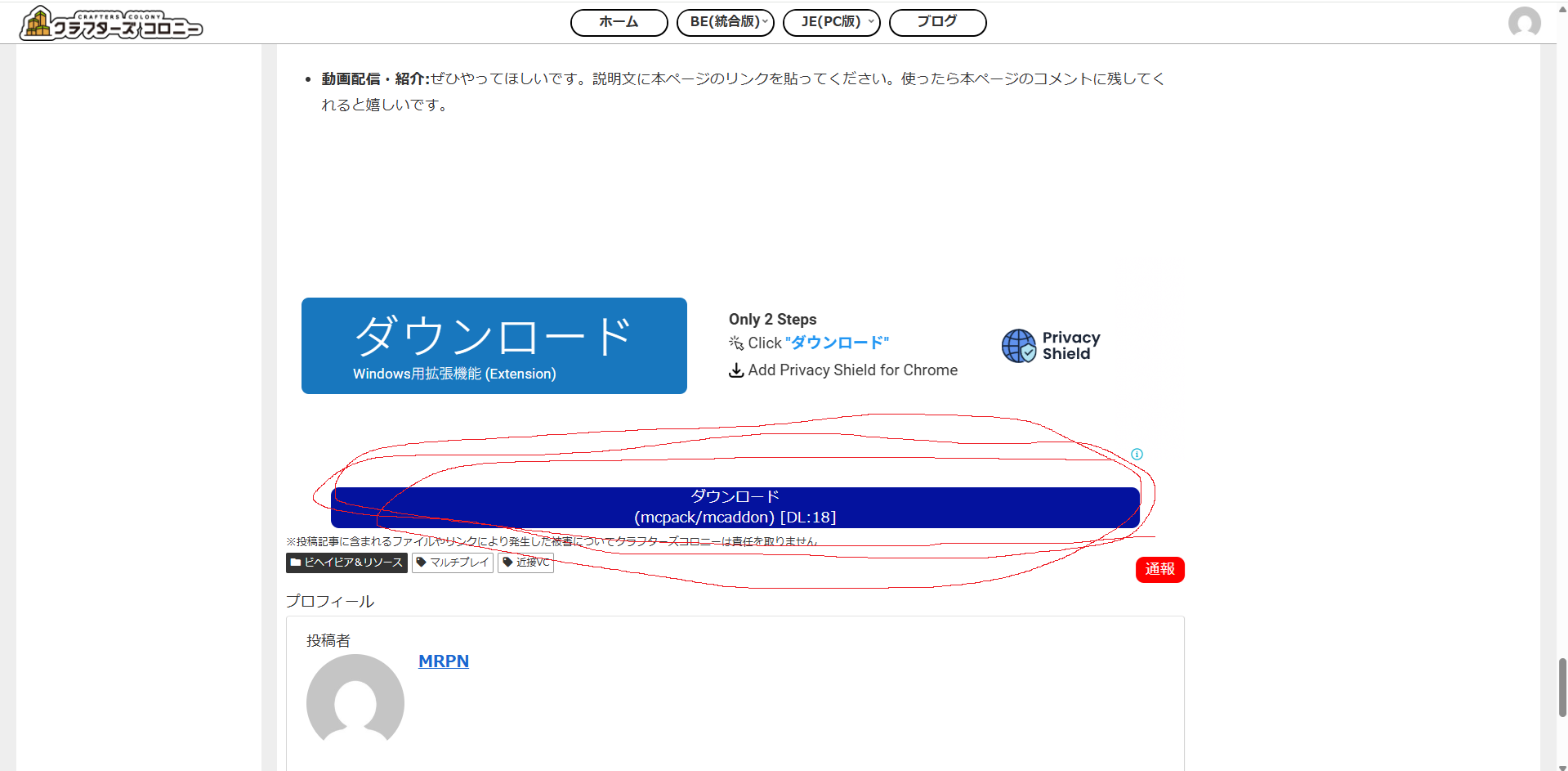Open the user account avatar icon

[x=1524, y=22]
